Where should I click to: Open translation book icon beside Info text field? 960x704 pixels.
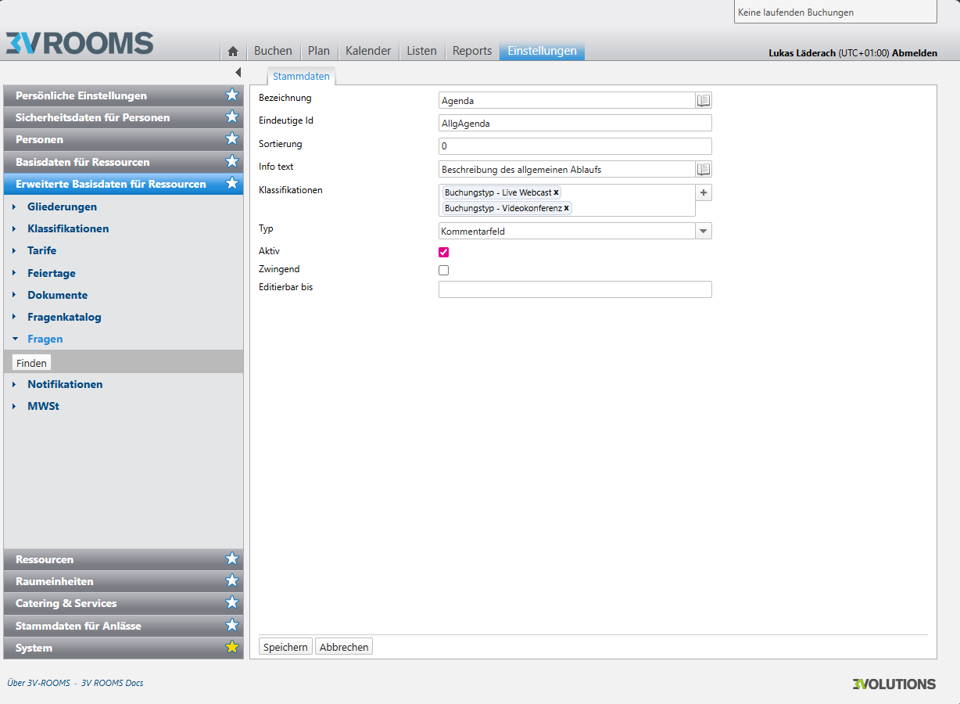pyautogui.click(x=703, y=169)
